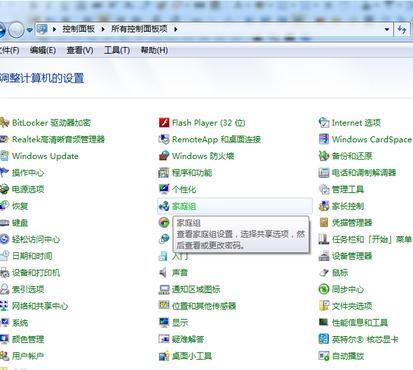Open the 日期和时间 link
This screenshot has width=413, height=370.
tap(32, 256)
